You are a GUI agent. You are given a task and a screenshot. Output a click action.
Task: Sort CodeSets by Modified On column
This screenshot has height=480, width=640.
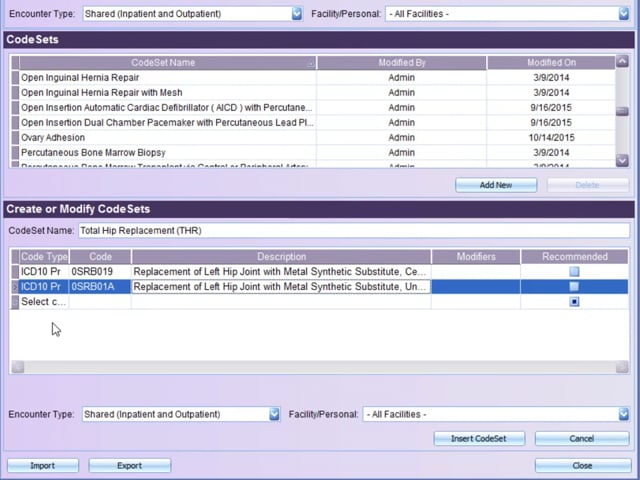[551, 63]
